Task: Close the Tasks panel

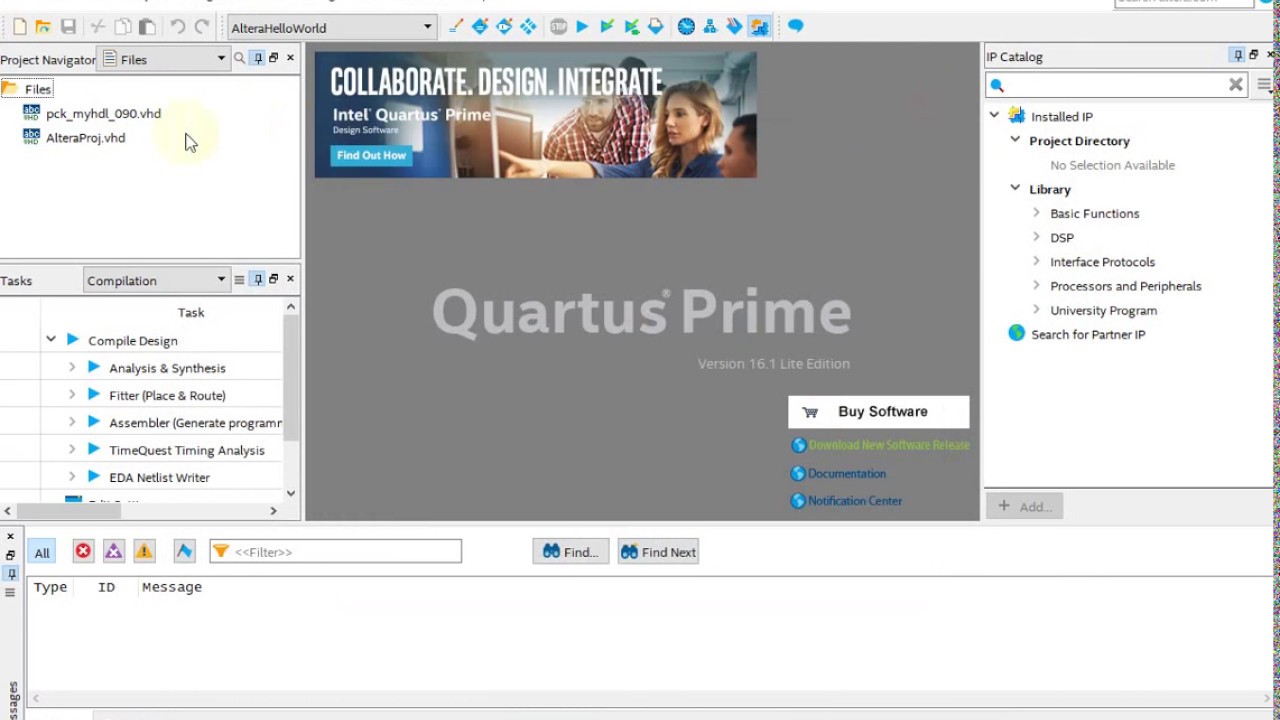Action: pyautogui.click(x=290, y=279)
